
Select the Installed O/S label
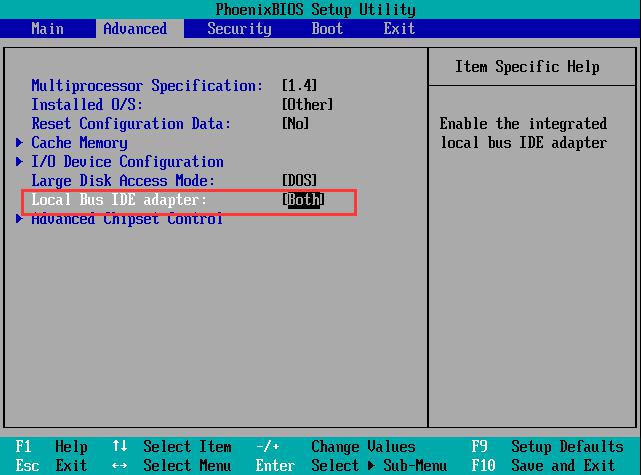coord(87,105)
